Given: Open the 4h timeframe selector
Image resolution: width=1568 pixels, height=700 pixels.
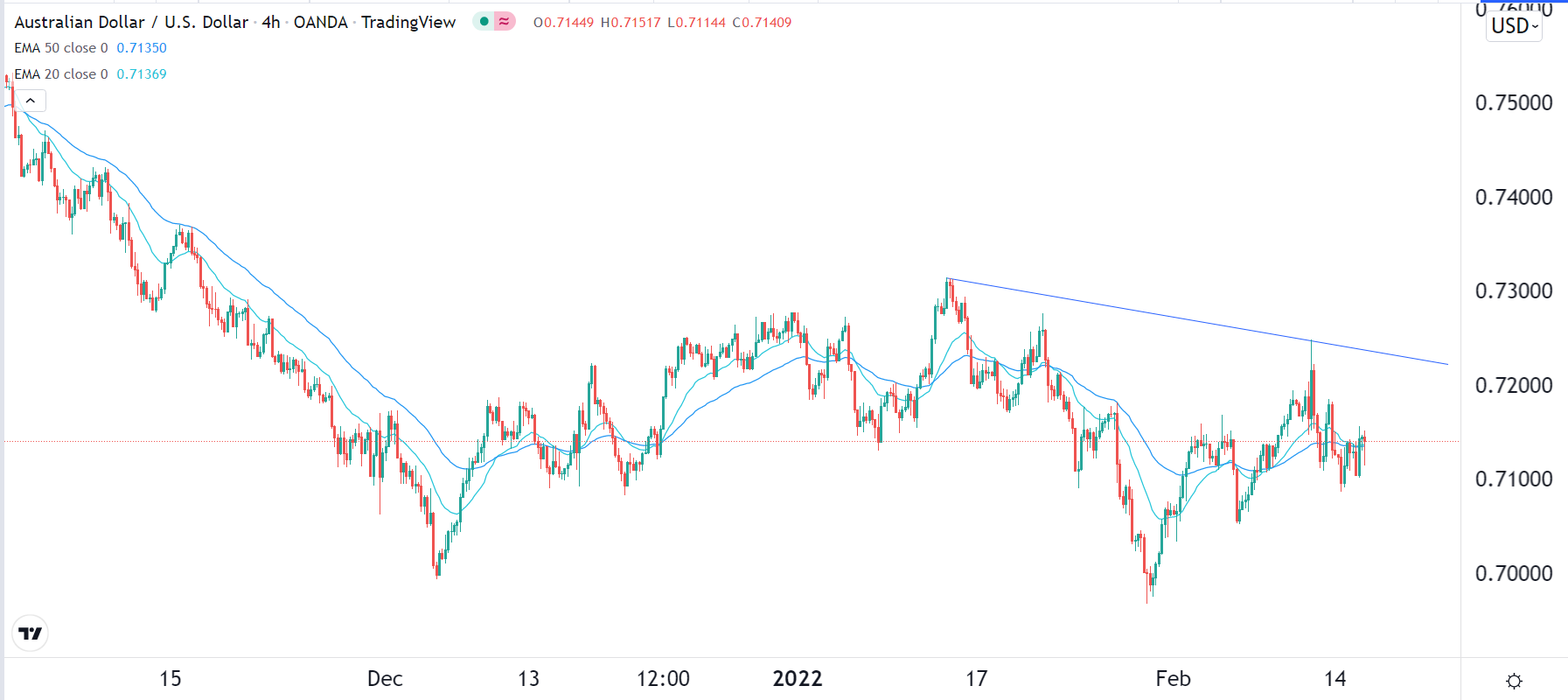Looking at the screenshot, I should click(x=271, y=23).
